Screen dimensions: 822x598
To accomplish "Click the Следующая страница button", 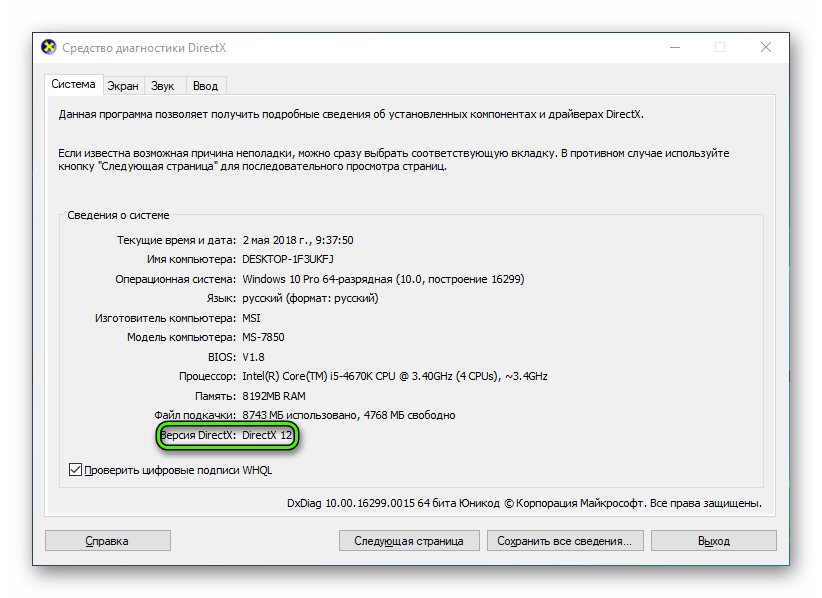I will [x=408, y=541].
